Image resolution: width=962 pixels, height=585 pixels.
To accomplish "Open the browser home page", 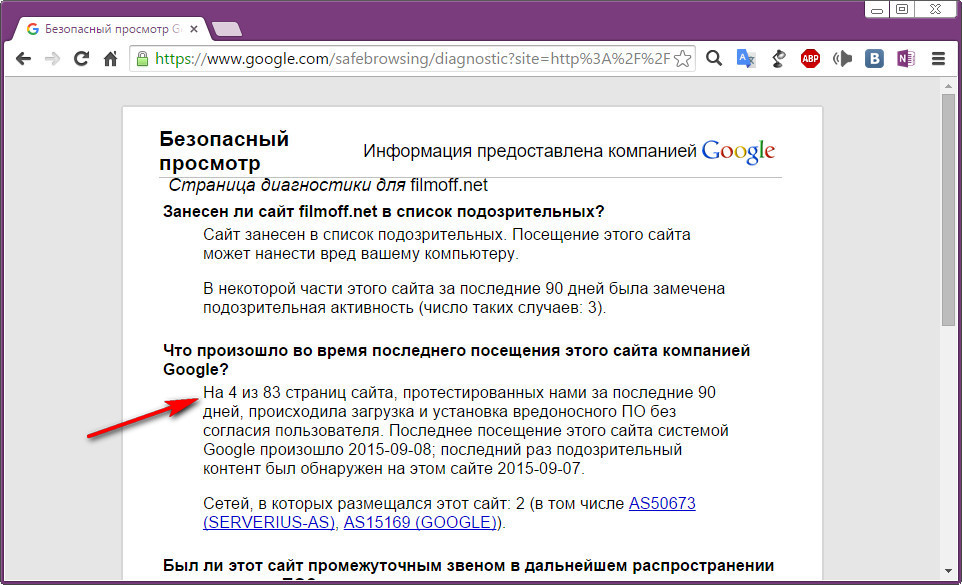I will click(x=110, y=59).
